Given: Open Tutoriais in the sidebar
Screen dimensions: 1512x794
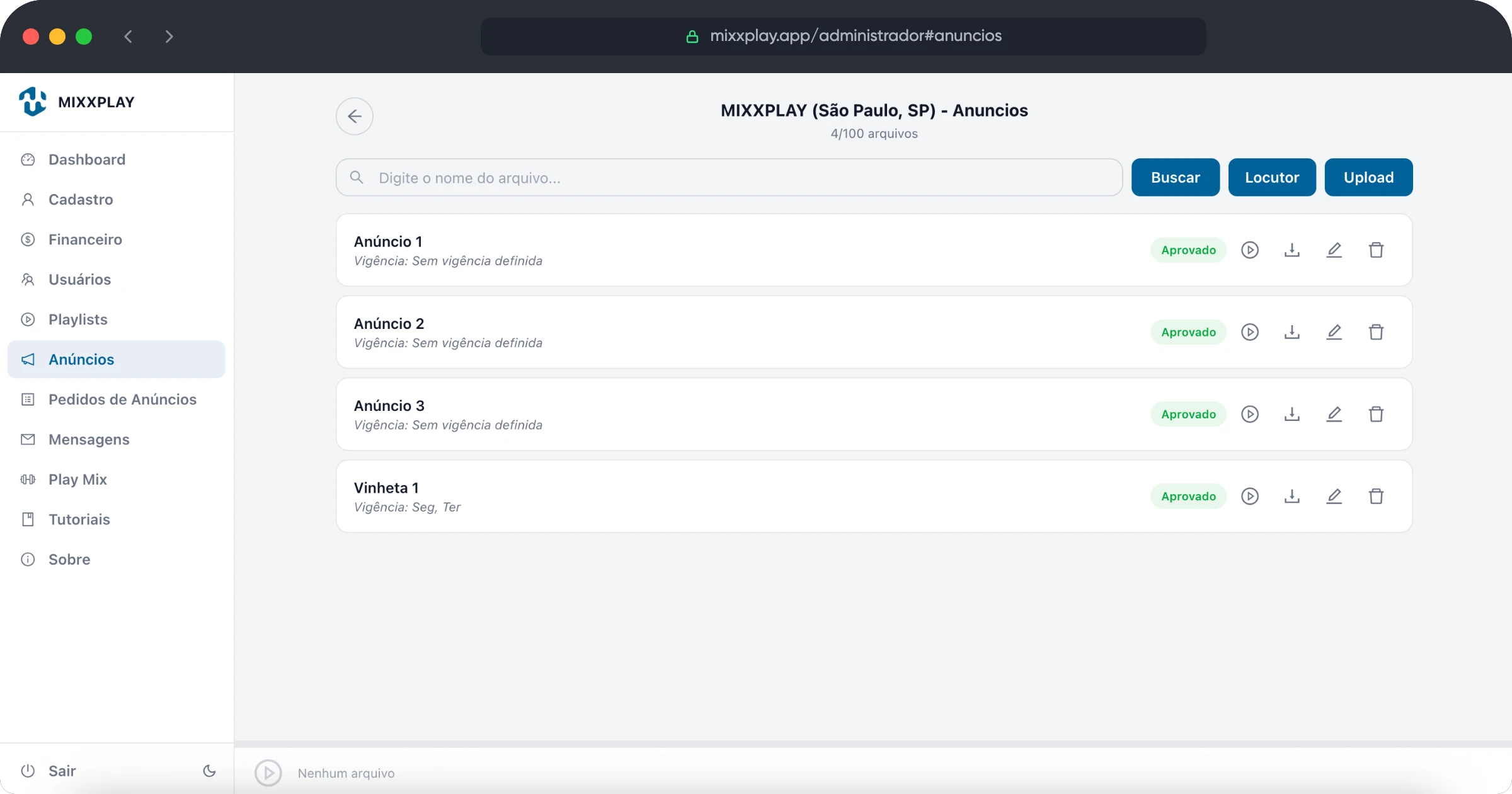Looking at the screenshot, I should point(117,520).
